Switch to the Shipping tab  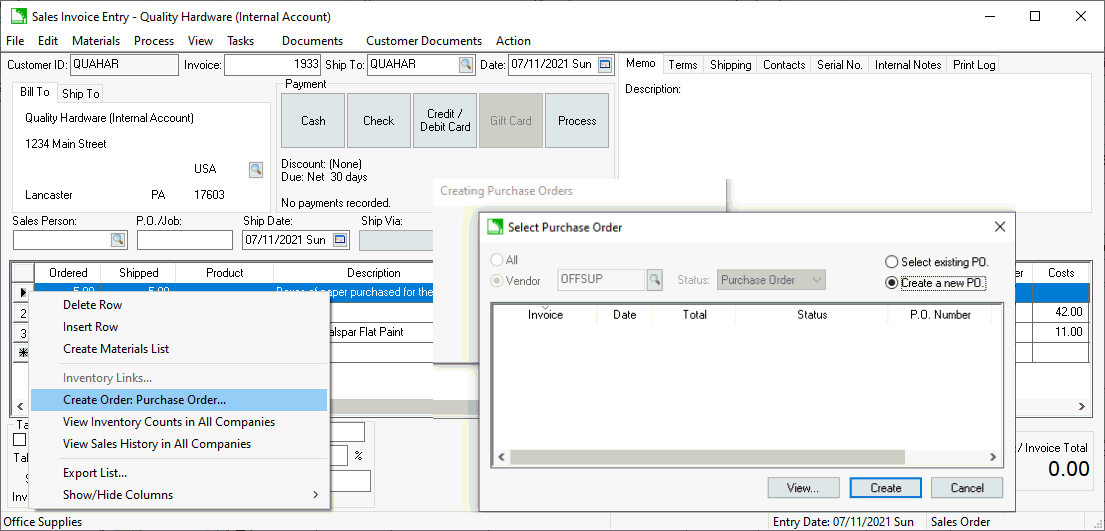(730, 65)
